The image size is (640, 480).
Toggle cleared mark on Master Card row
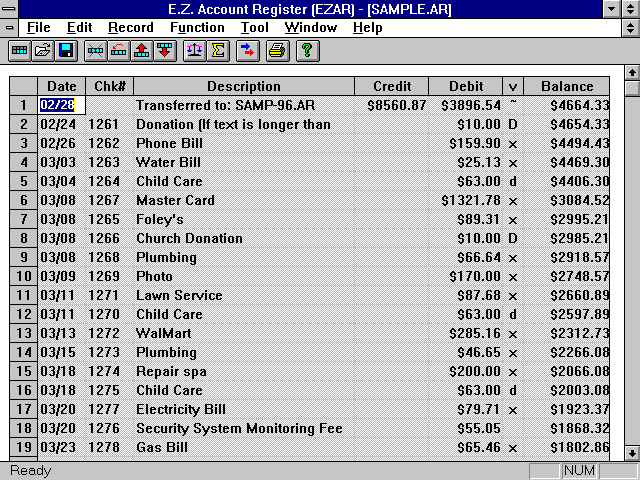tap(513, 200)
